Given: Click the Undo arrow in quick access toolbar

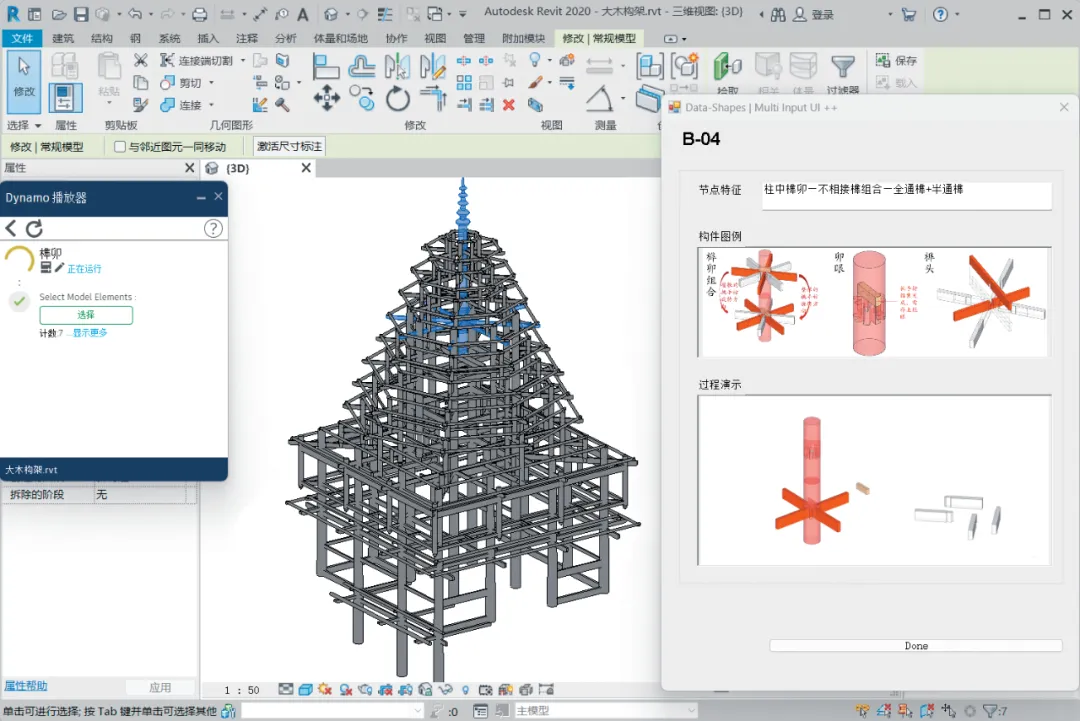Looking at the screenshot, I should tap(135, 14).
